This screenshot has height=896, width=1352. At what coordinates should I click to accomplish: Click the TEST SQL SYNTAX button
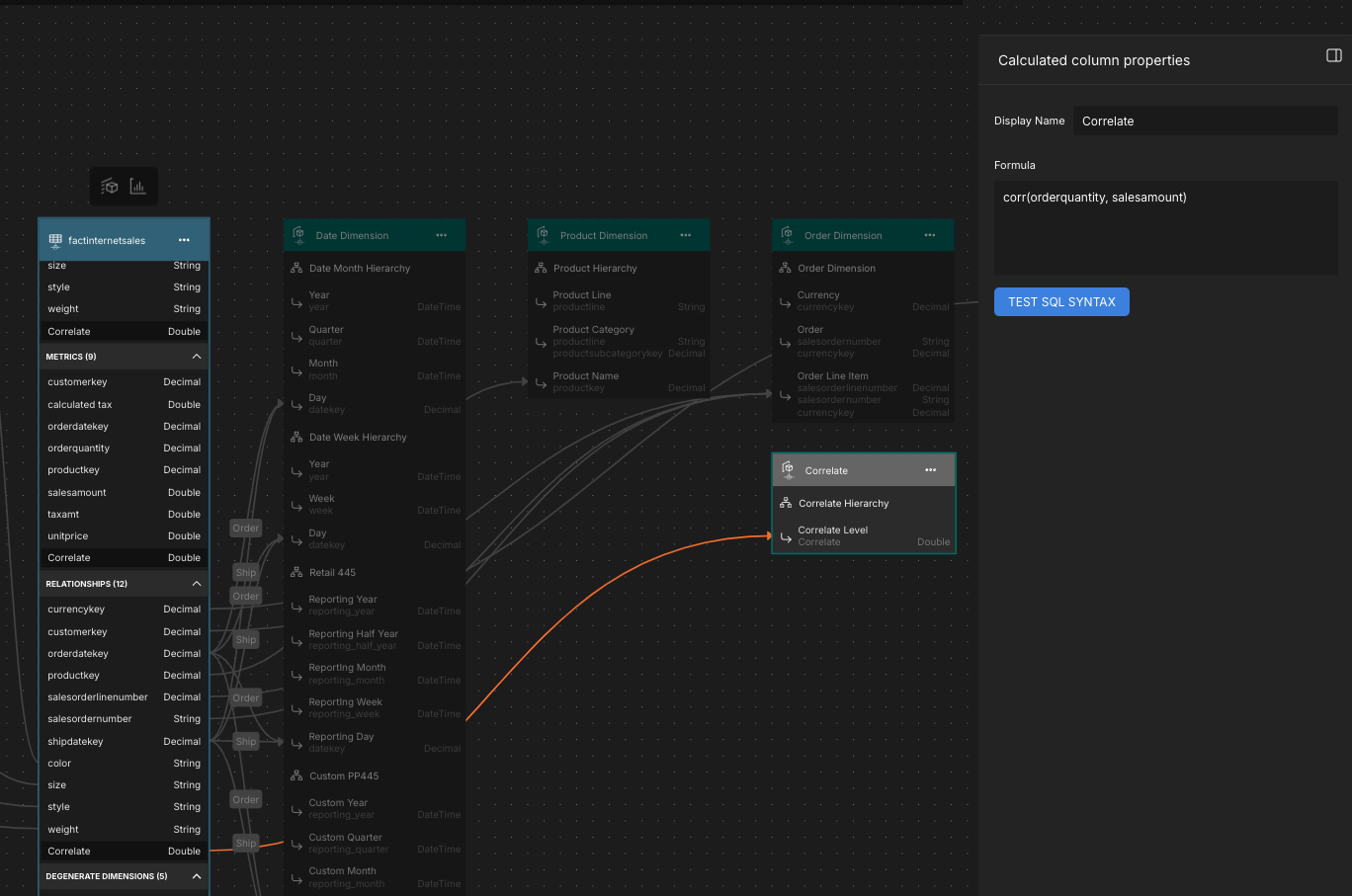[x=1061, y=302]
